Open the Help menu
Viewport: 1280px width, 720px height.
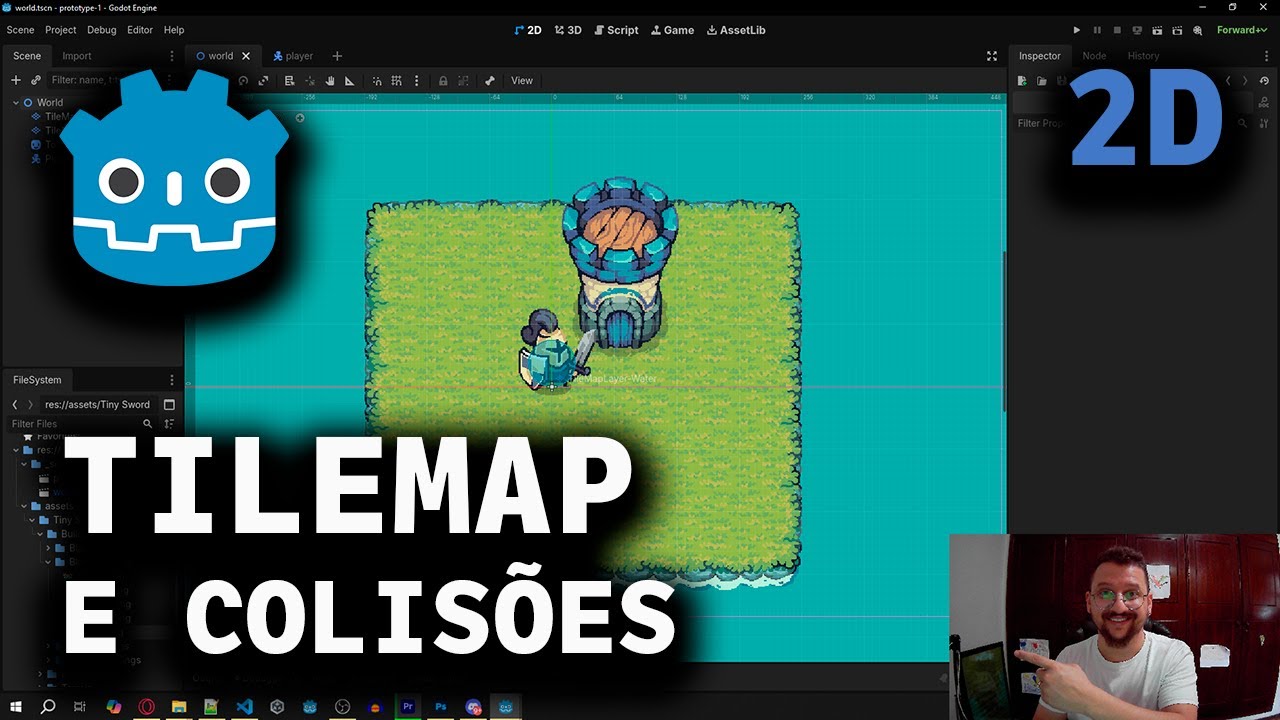pyautogui.click(x=174, y=30)
